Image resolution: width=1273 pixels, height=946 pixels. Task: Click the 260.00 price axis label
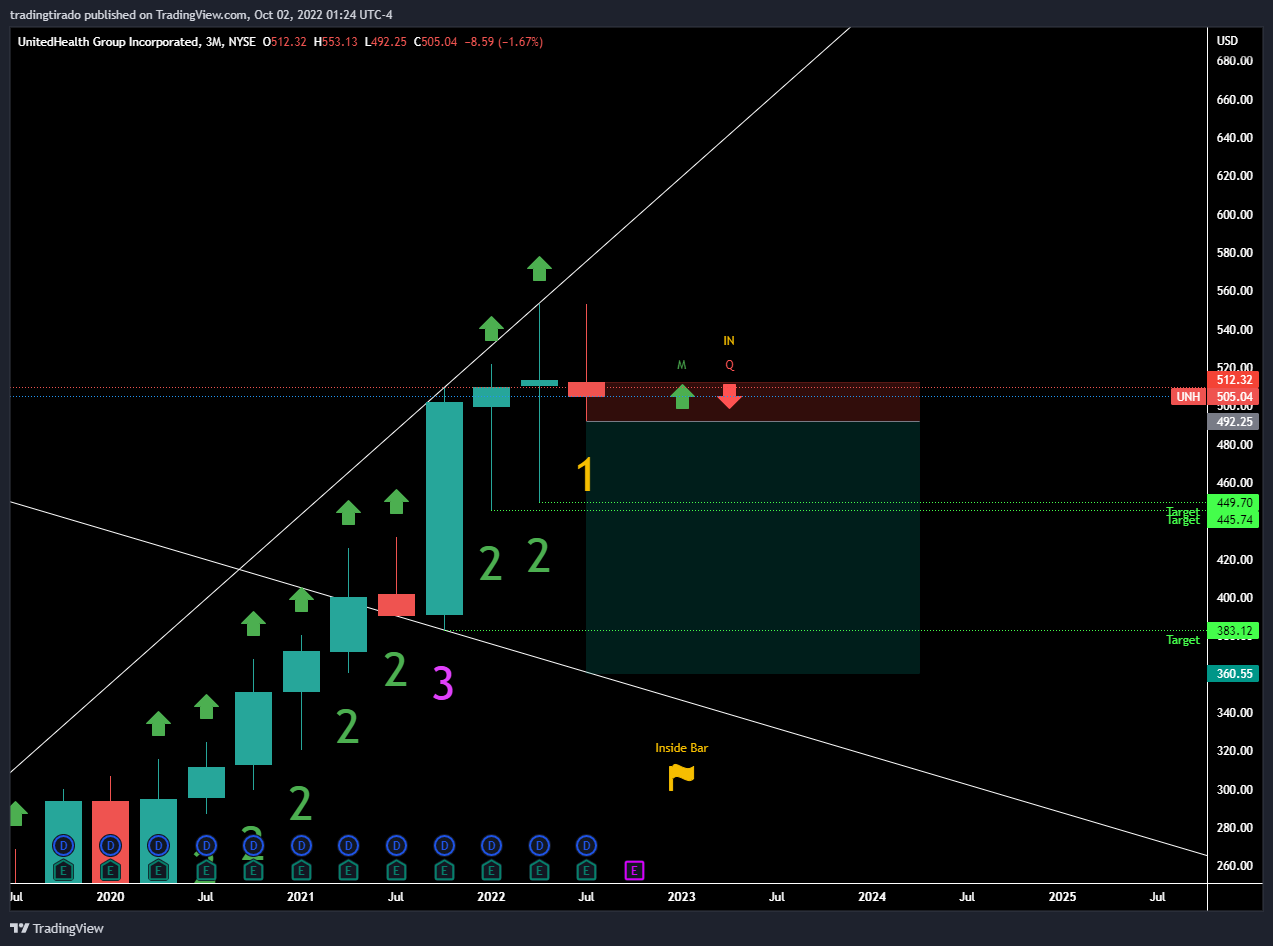click(x=1234, y=866)
